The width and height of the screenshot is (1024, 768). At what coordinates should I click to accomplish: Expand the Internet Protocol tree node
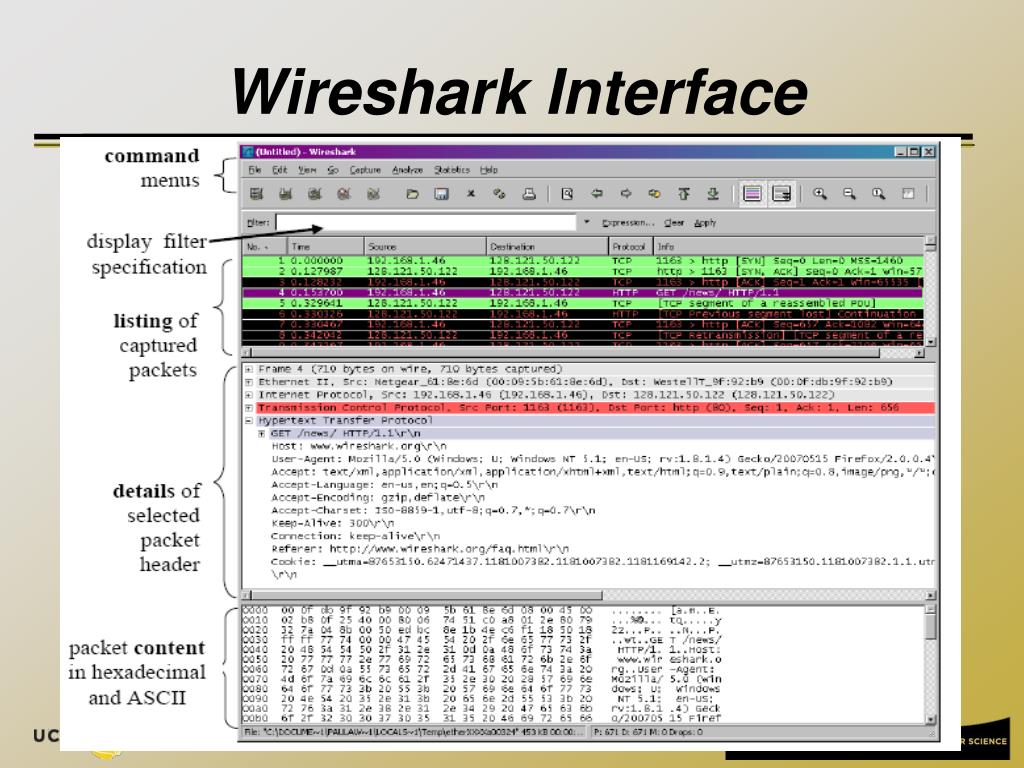click(x=249, y=395)
